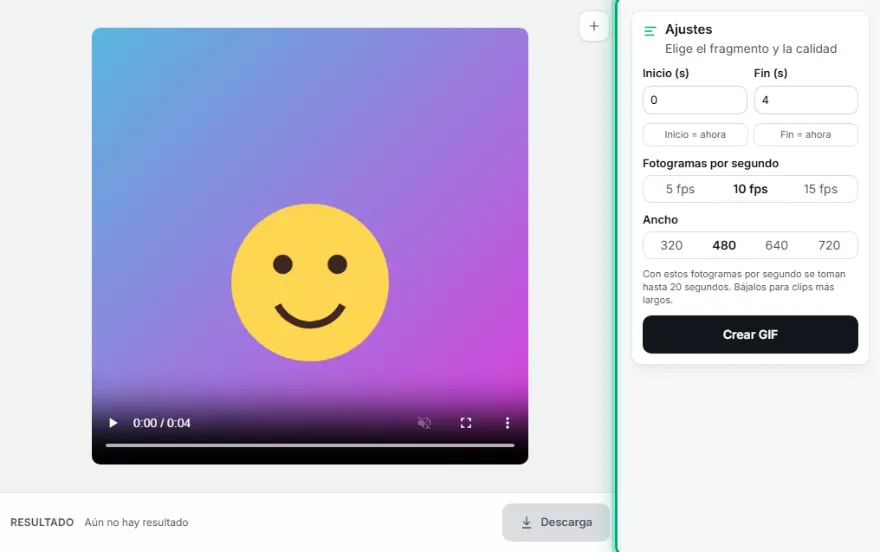Click the Ajustes lines icon

pos(650,31)
